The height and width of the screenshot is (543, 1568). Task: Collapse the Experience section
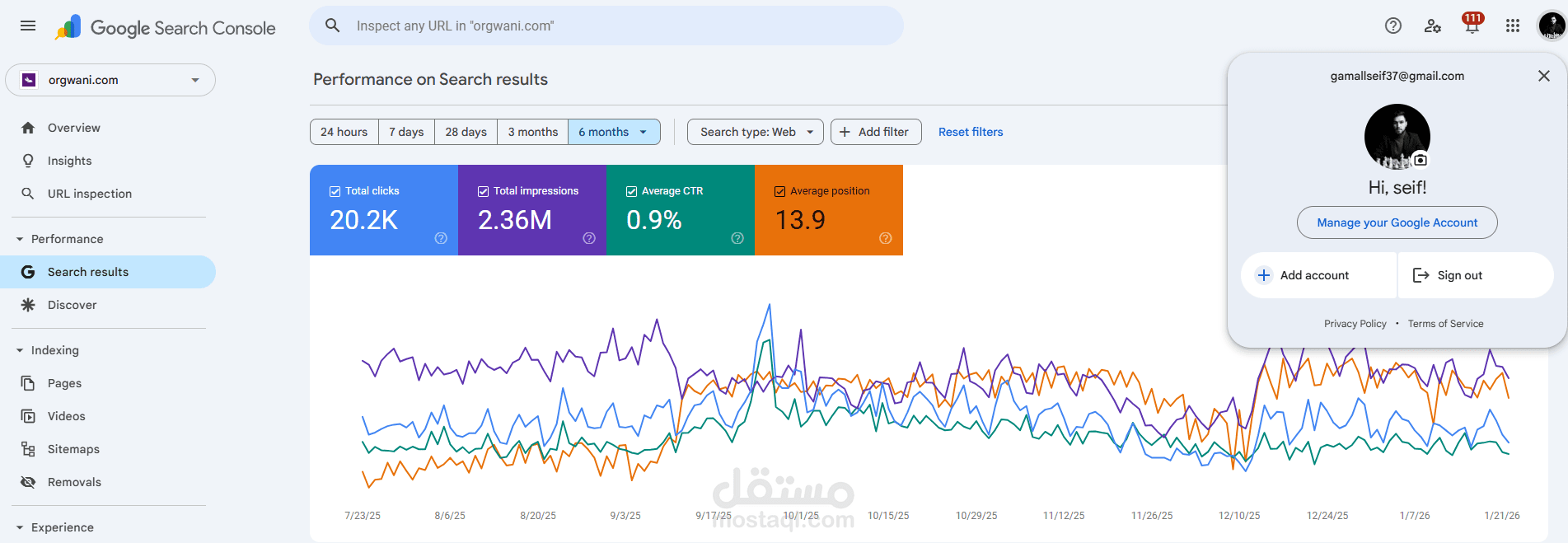tap(20, 527)
